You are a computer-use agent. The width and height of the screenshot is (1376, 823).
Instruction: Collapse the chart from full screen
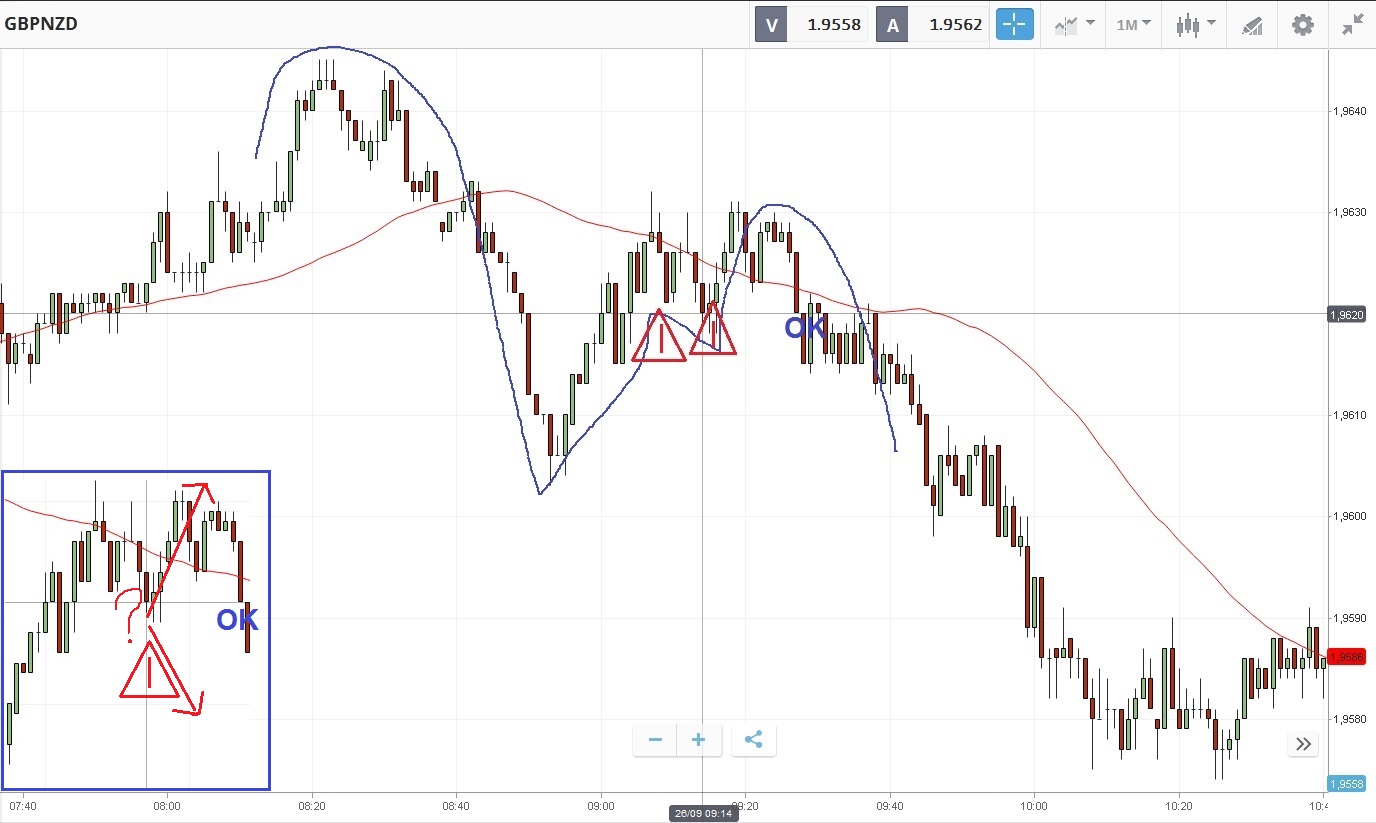(x=1352, y=25)
